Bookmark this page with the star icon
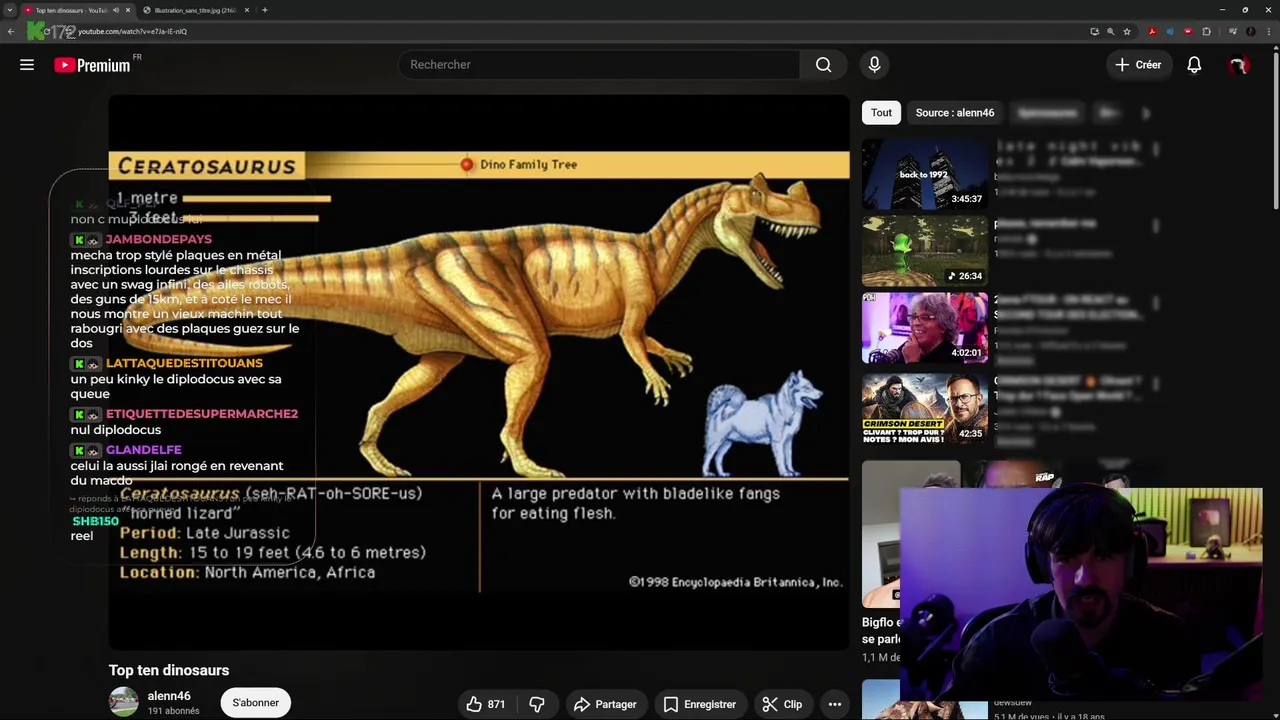The height and width of the screenshot is (720, 1280). click(x=1127, y=31)
